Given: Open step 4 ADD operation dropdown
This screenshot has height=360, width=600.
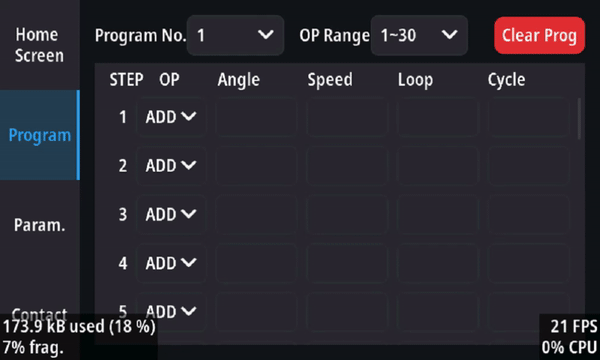Looking at the screenshot, I should (171, 263).
